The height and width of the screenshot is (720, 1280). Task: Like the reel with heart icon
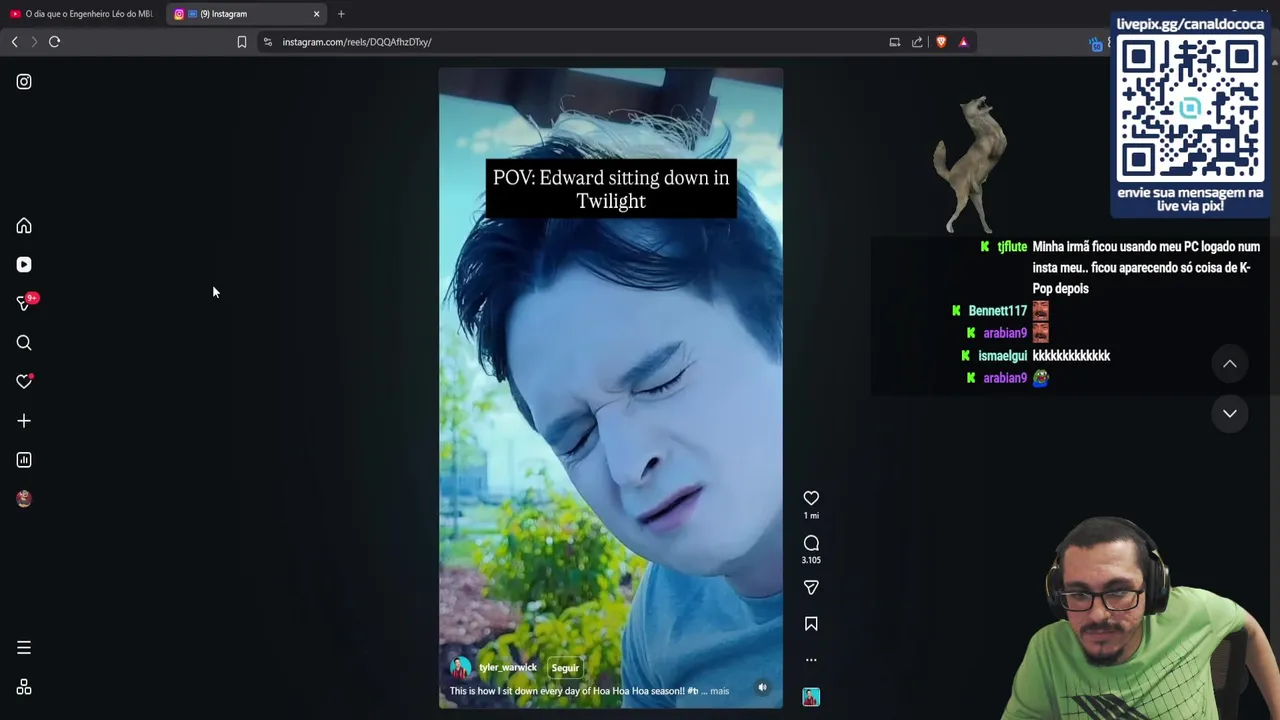coord(811,498)
